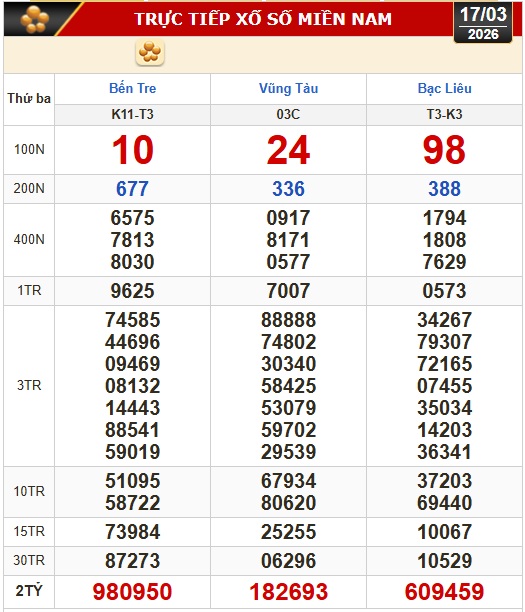
Task: Select ticket code K11-T3
Action: [132, 114]
